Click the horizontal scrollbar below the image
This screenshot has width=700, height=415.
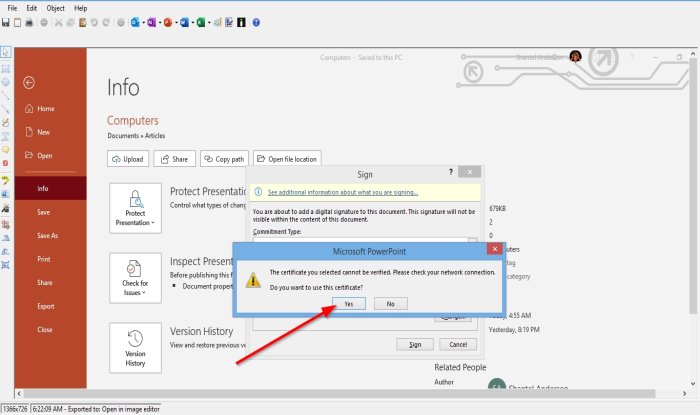click(339, 394)
